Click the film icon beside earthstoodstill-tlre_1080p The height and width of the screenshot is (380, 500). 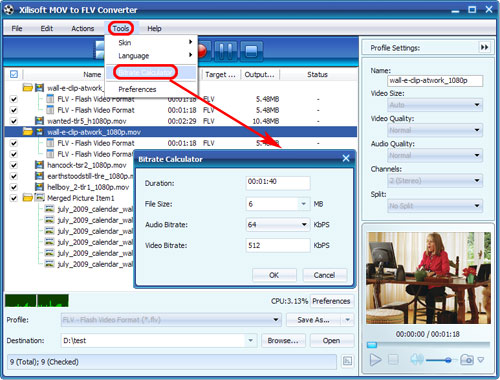click(x=39, y=176)
